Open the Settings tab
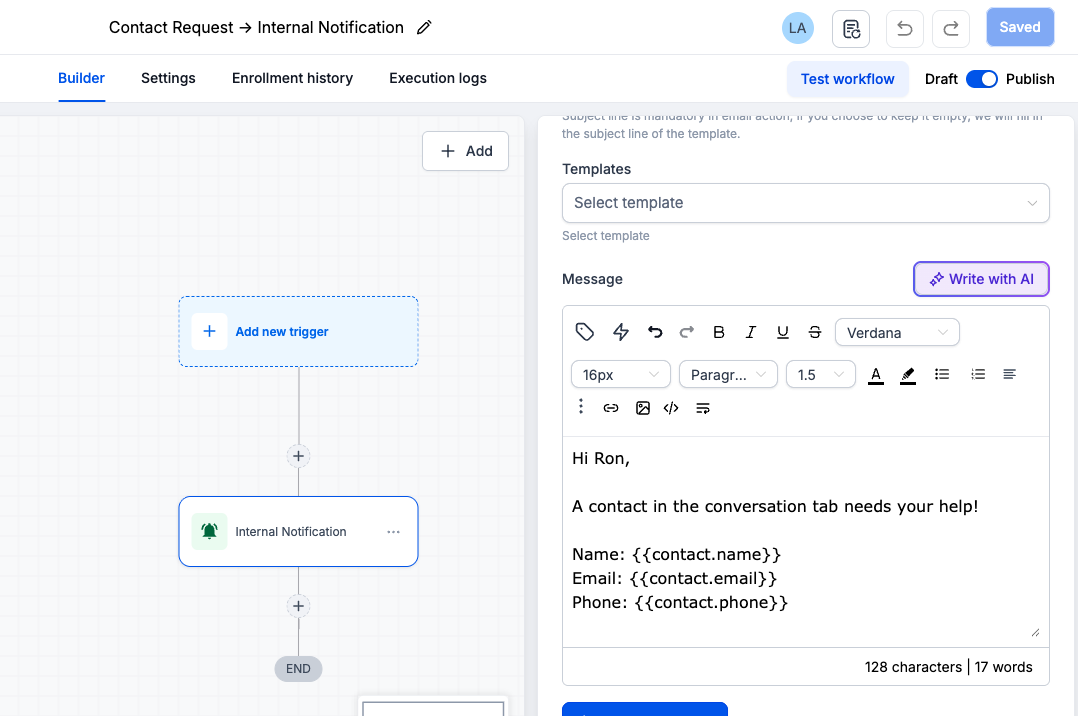Viewport: 1078px width, 716px height. tap(168, 78)
